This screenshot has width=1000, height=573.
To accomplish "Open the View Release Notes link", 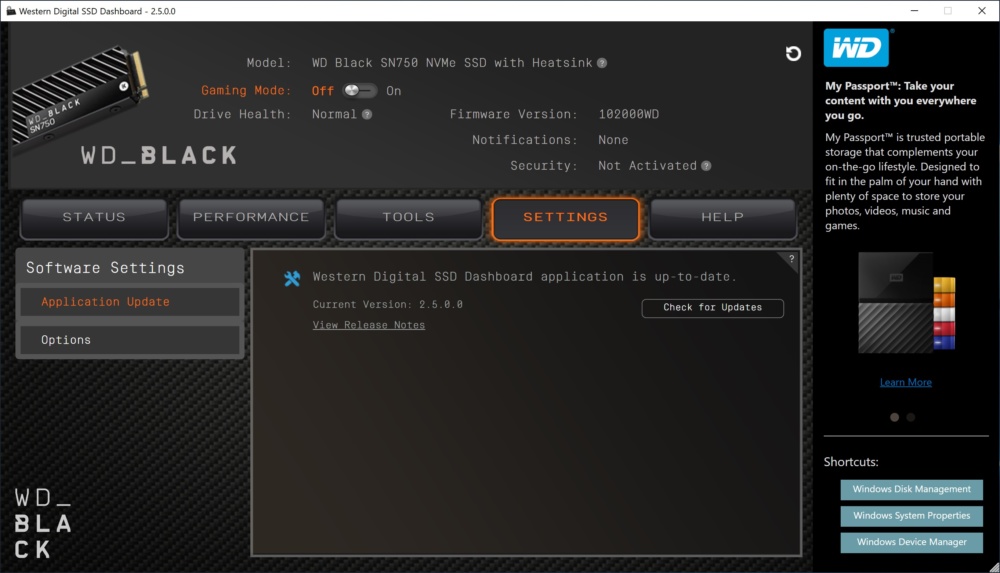I will click(x=369, y=325).
